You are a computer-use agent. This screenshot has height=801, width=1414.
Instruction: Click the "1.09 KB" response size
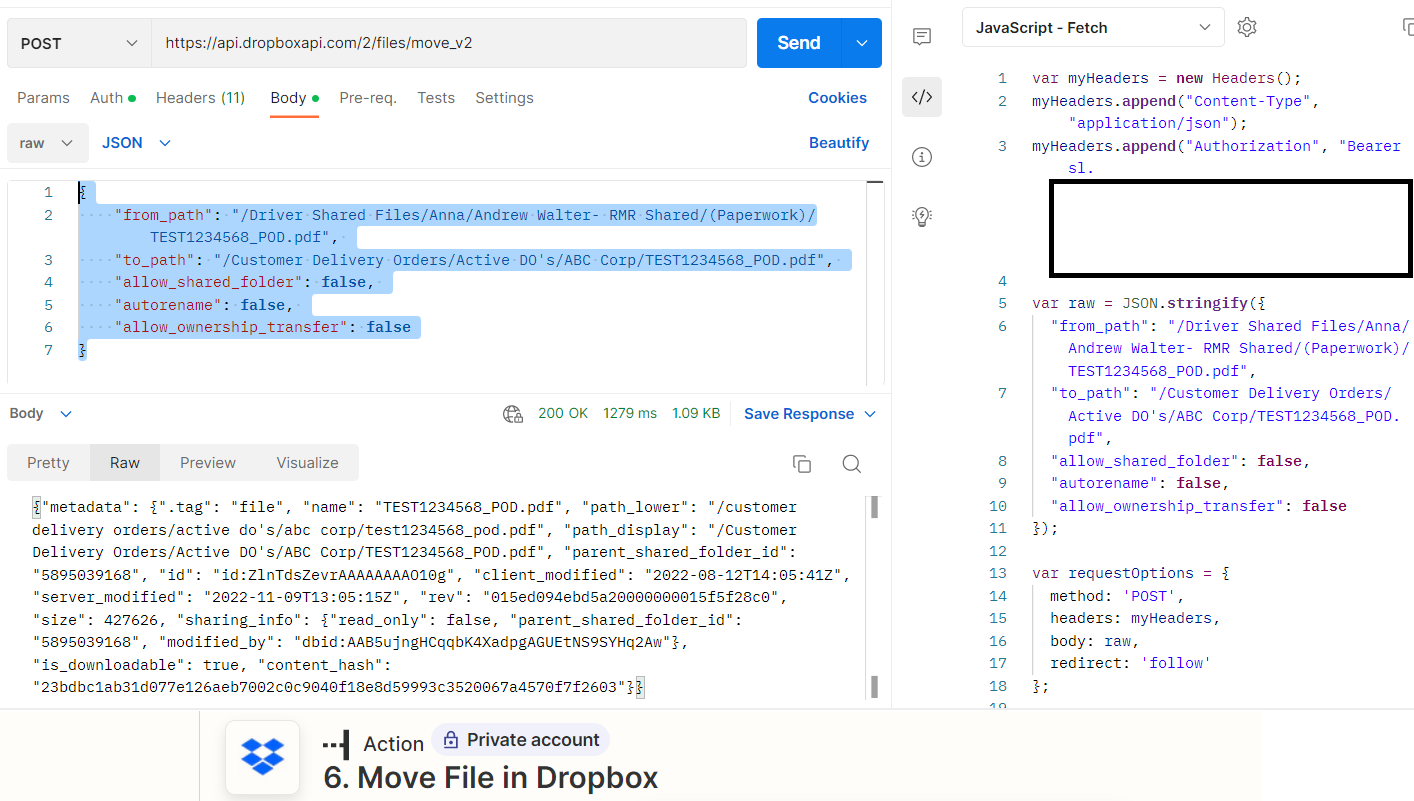[696, 414]
